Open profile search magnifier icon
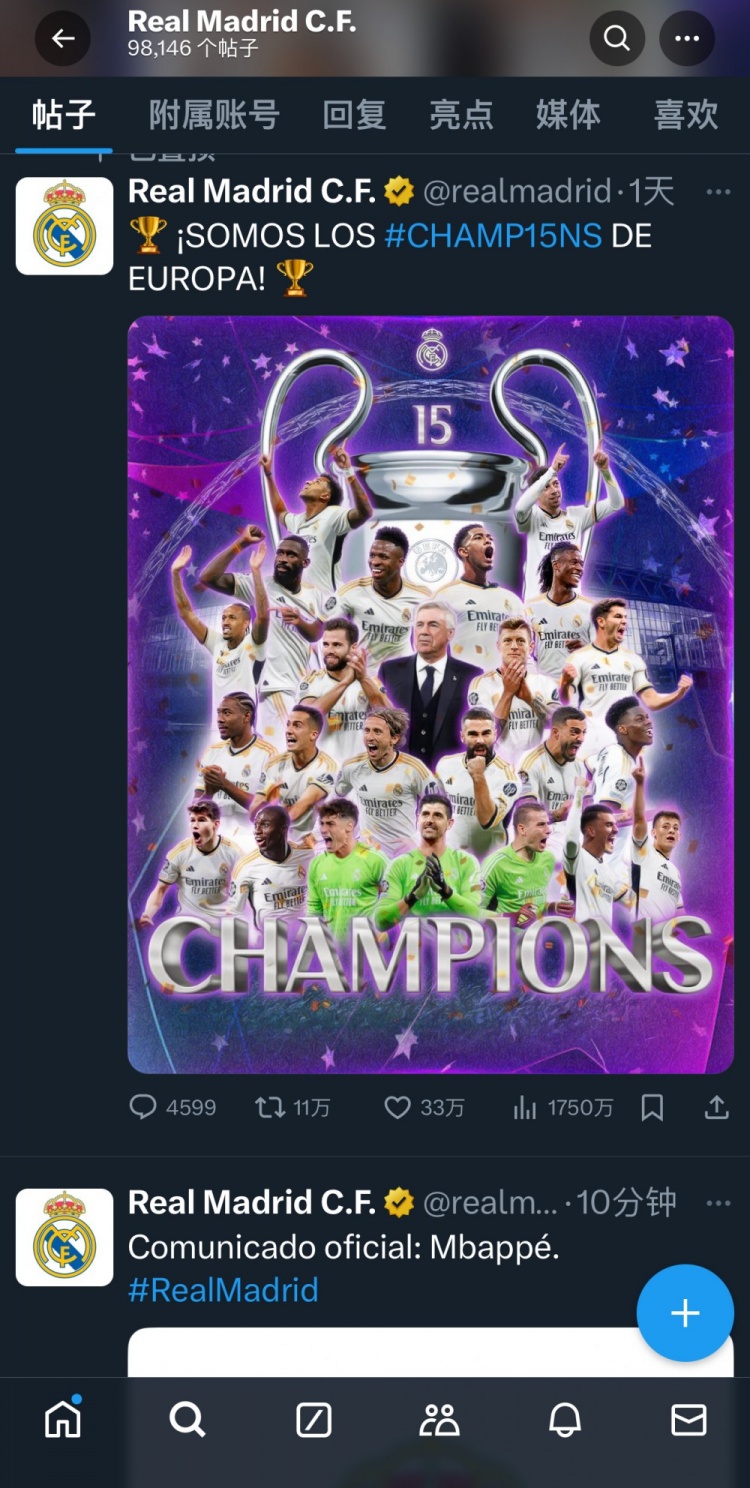The width and height of the screenshot is (750, 1488). click(617, 39)
